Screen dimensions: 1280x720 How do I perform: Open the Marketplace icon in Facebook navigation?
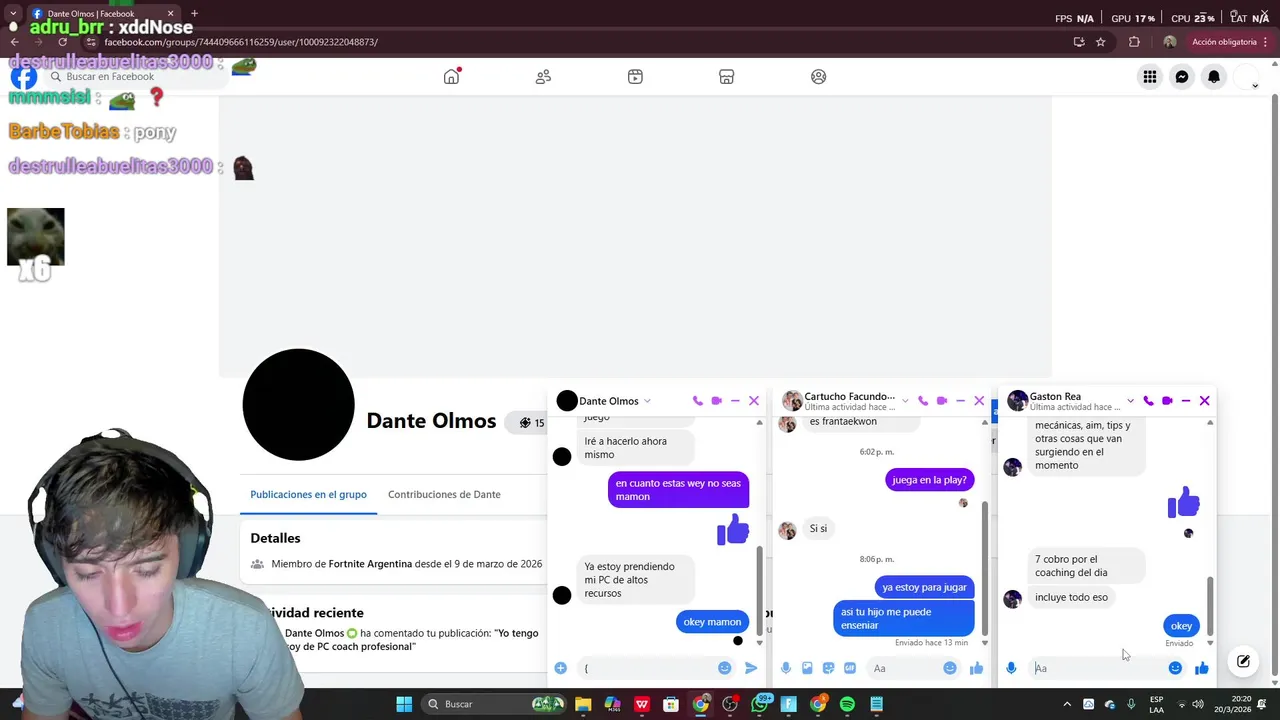[x=727, y=77]
